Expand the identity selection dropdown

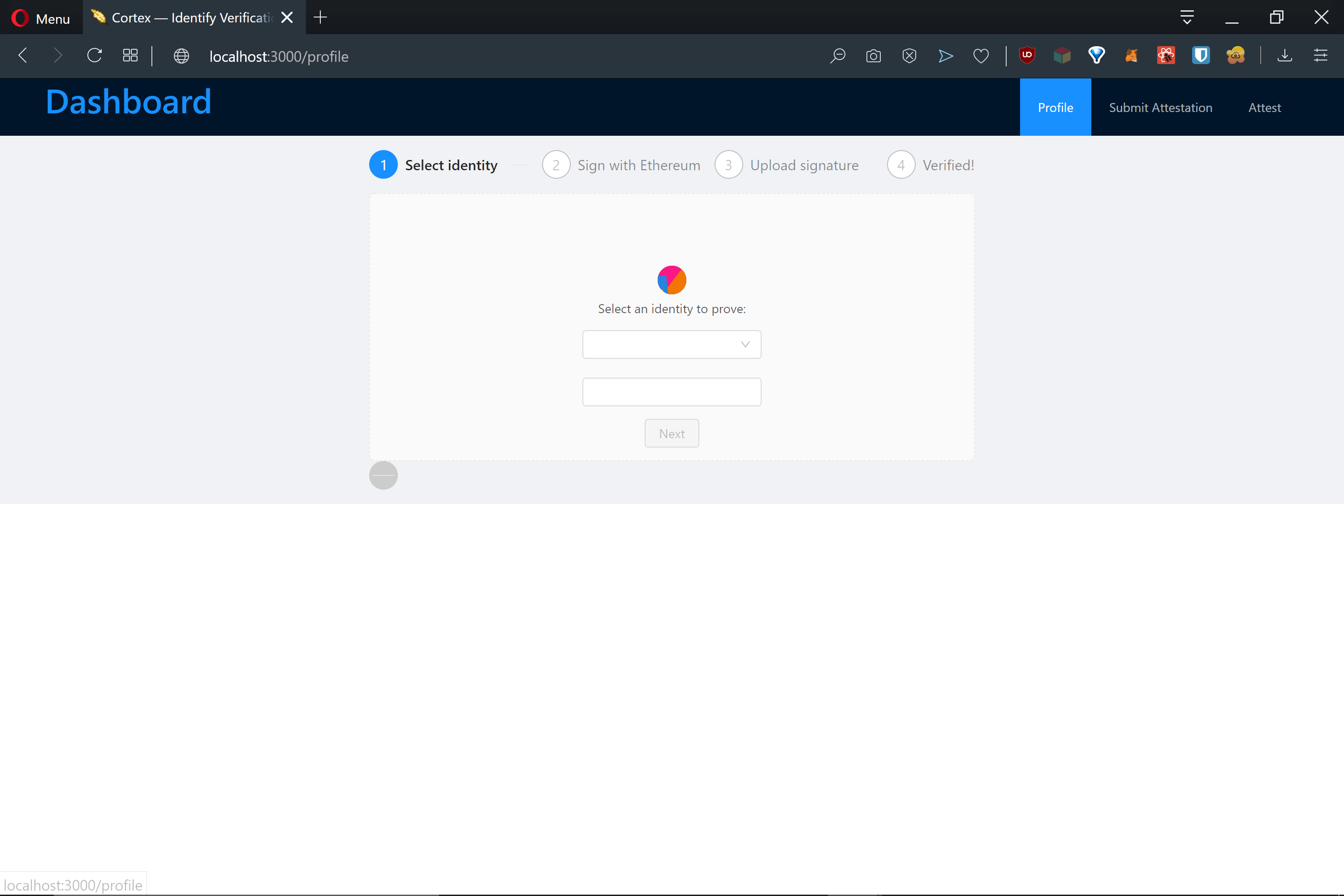[672, 345]
